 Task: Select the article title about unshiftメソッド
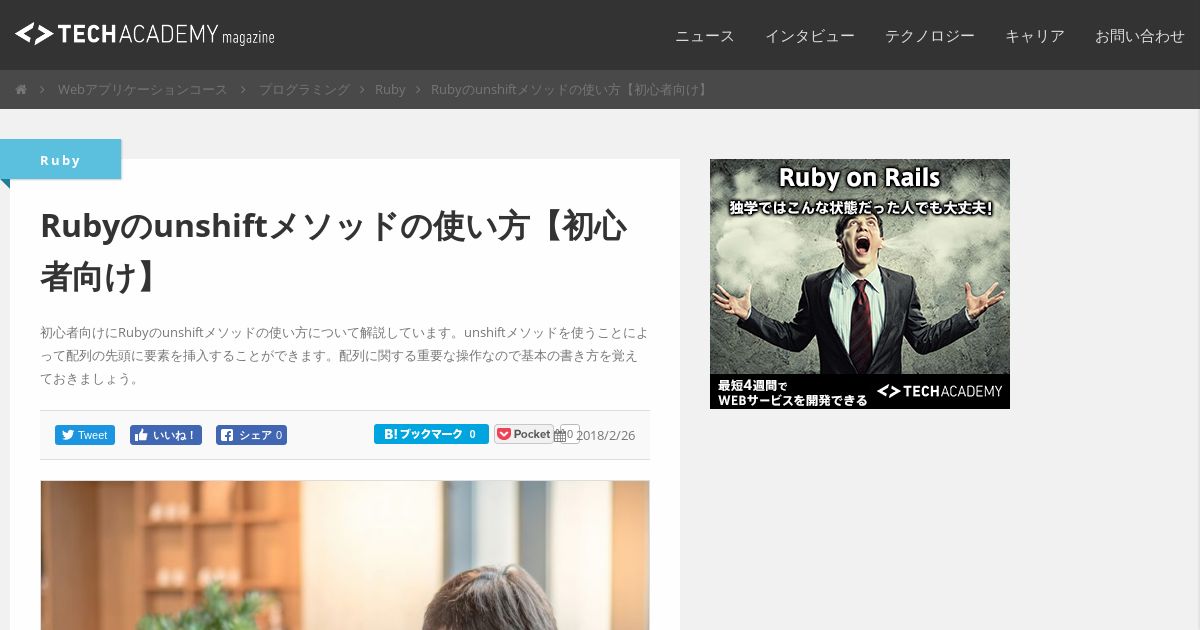334,251
